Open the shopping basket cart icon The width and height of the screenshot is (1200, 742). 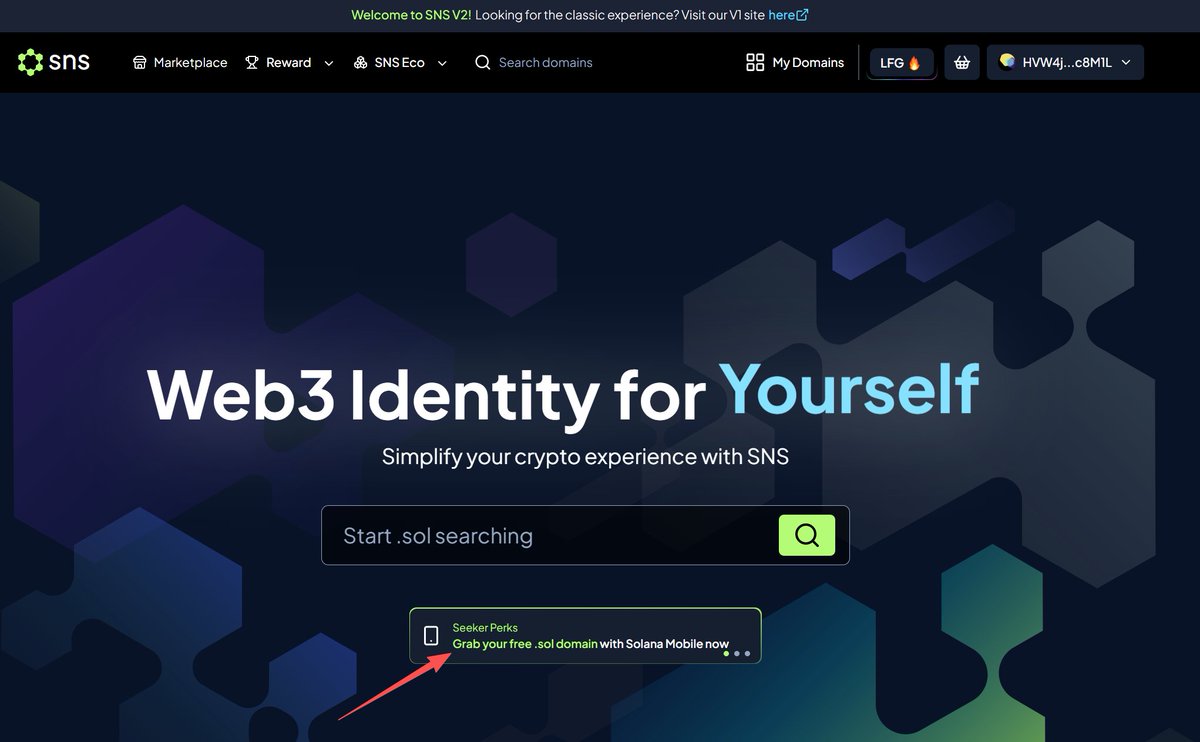coord(962,62)
